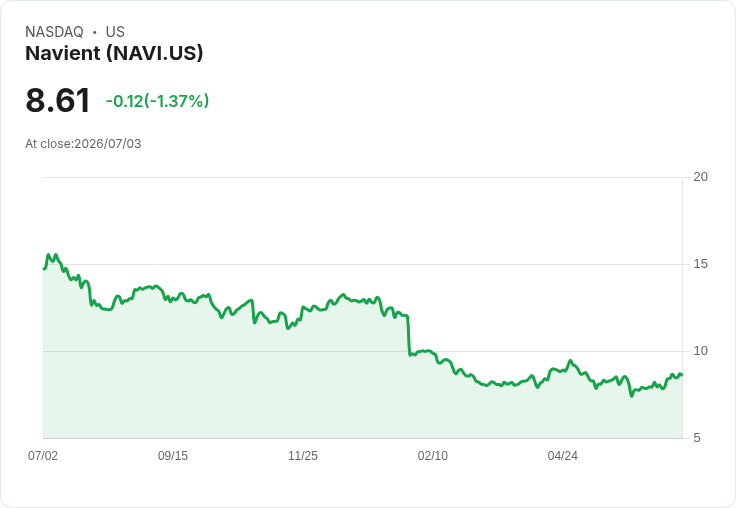The width and height of the screenshot is (736, 508).
Task: Click the 20 price label on the y-axis
Action: (701, 177)
